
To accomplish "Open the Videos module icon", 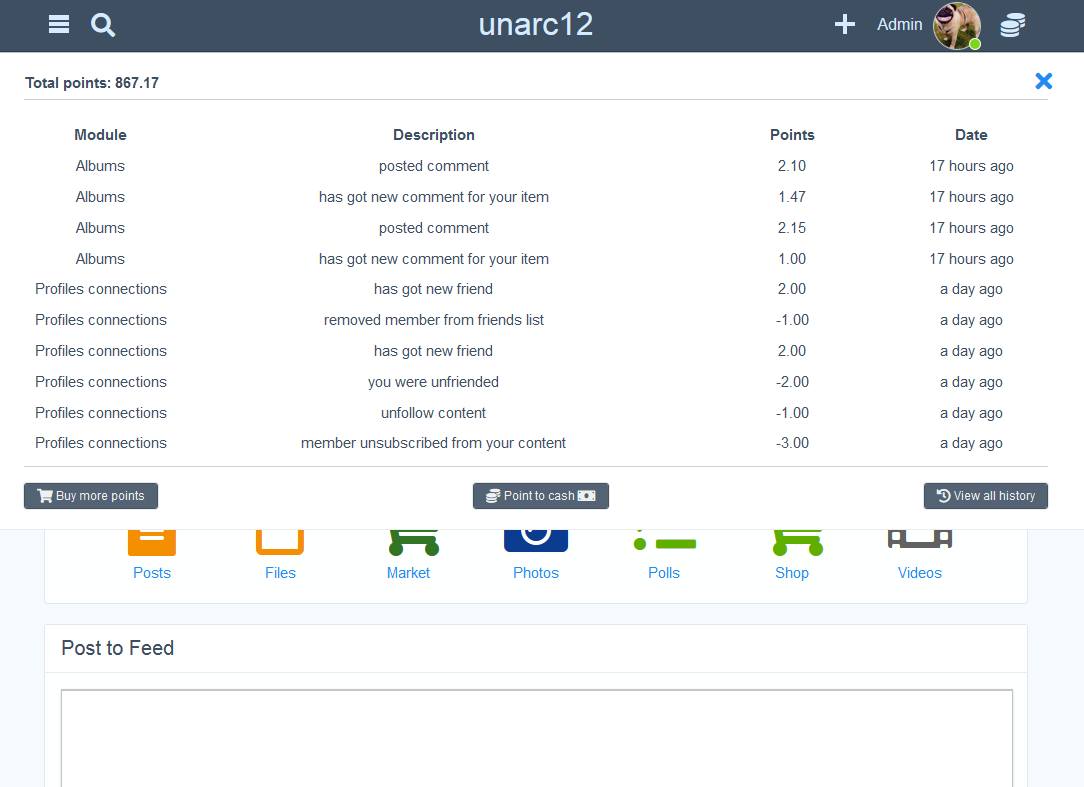I will tap(919, 540).
